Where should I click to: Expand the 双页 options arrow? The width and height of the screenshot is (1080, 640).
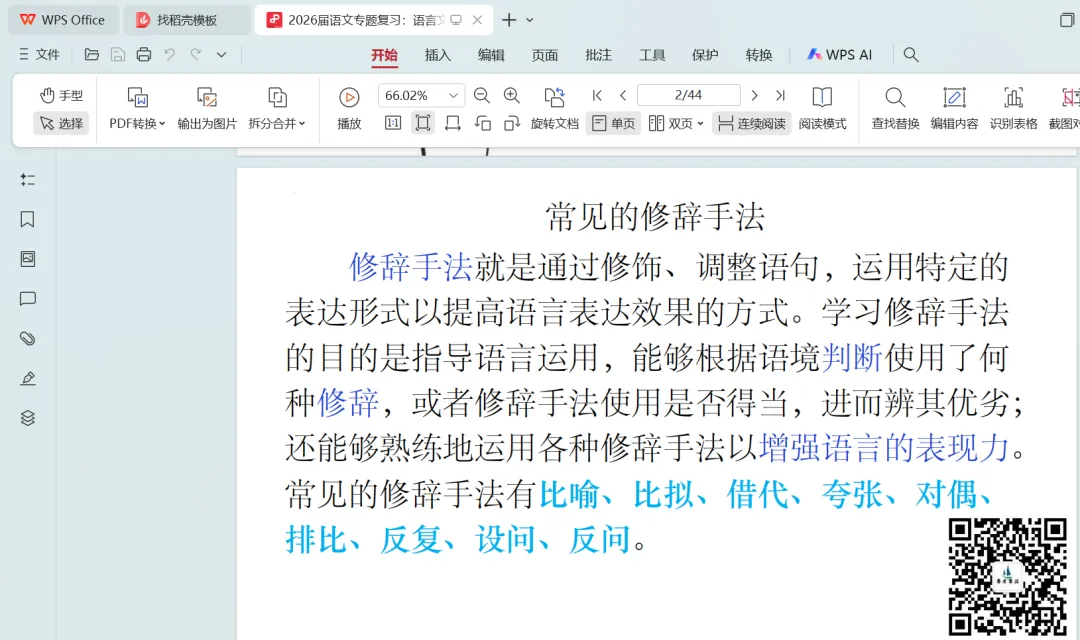tap(700, 124)
